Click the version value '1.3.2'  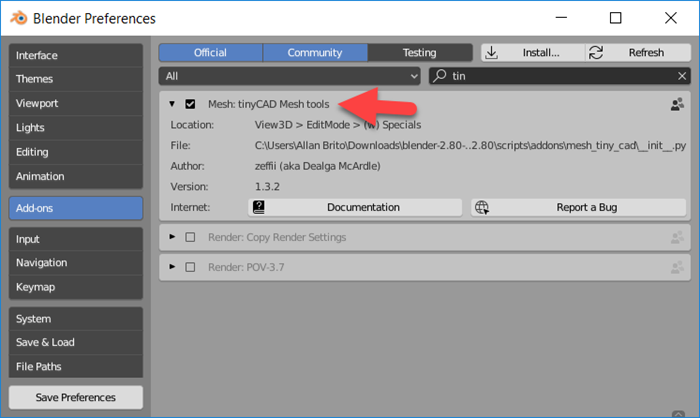267,187
